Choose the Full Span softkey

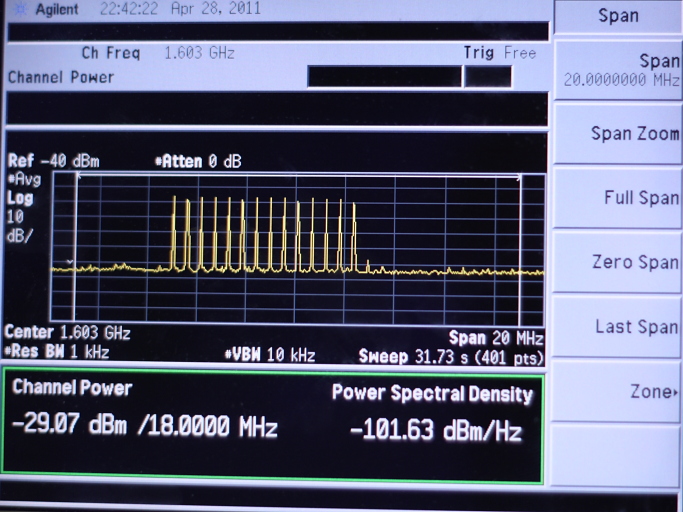[617, 198]
